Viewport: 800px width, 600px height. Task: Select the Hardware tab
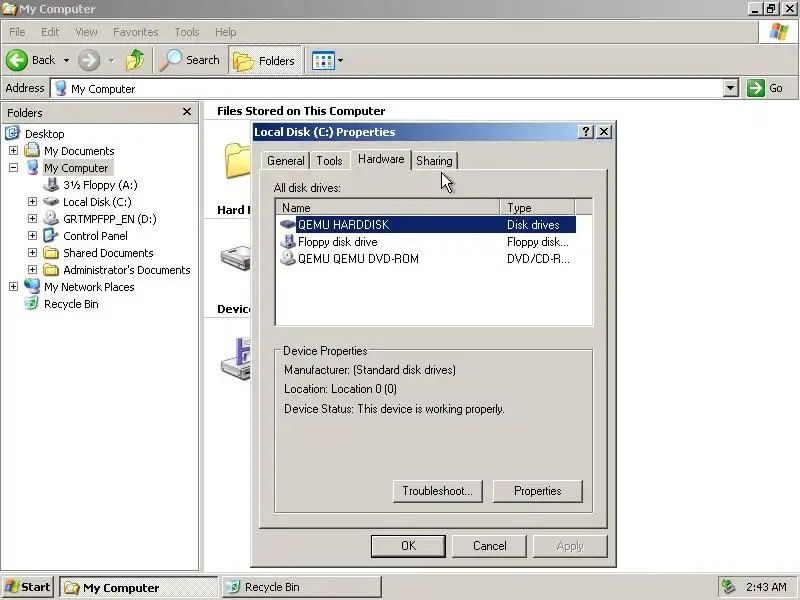tap(381, 159)
